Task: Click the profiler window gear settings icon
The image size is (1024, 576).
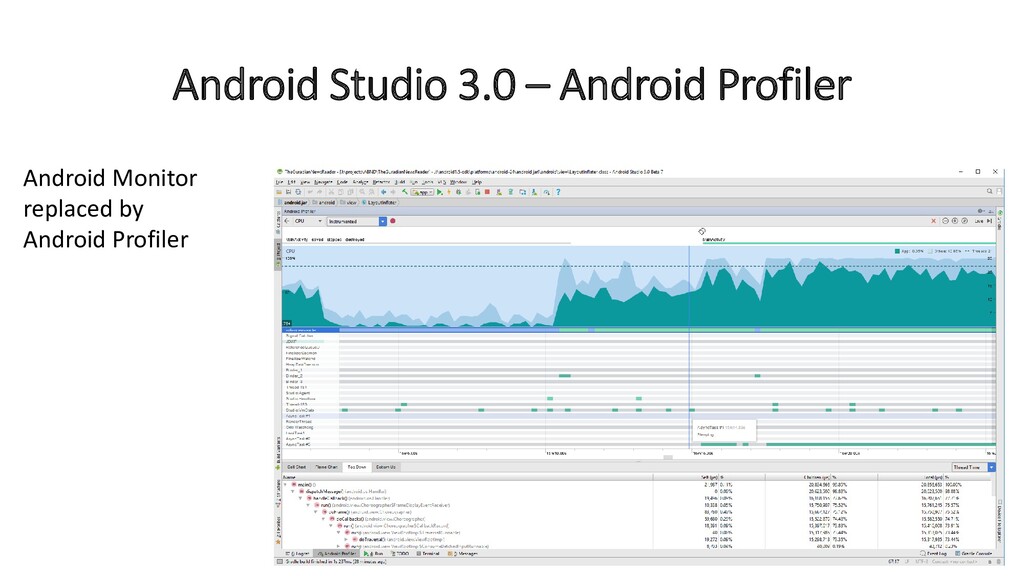Action: click(980, 211)
